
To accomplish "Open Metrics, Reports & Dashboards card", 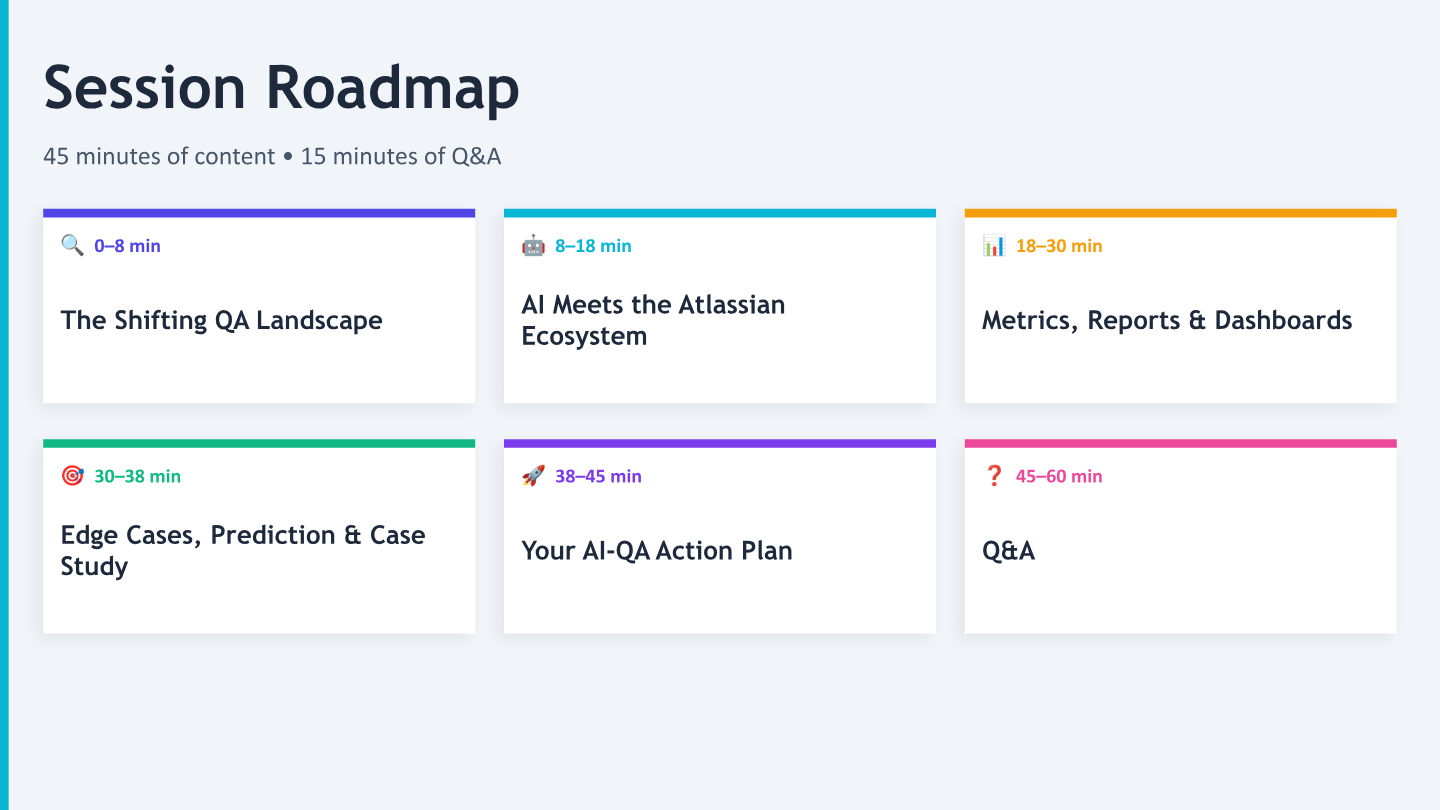I will coord(1181,306).
